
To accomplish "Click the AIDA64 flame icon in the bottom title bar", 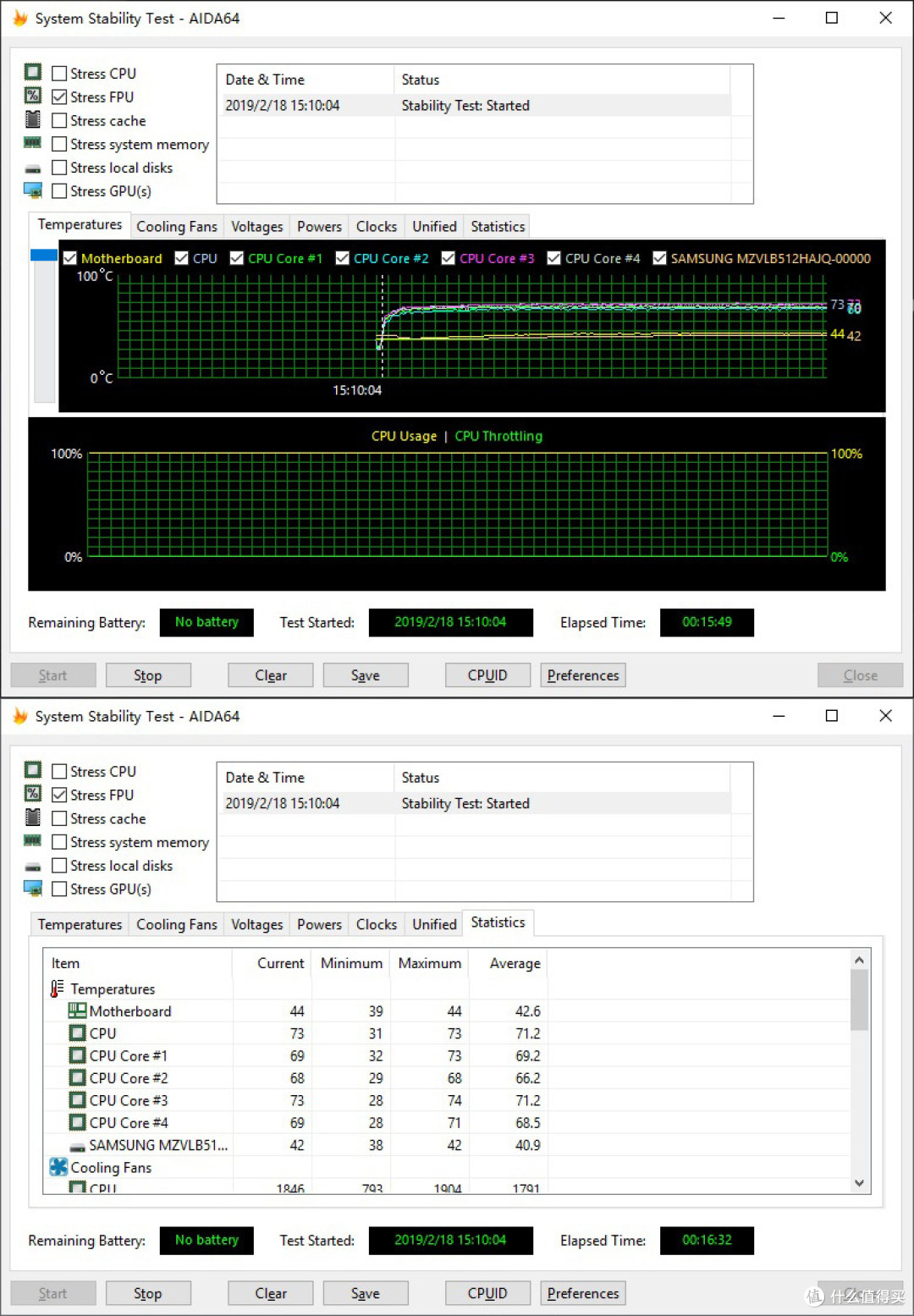I will click(19, 716).
